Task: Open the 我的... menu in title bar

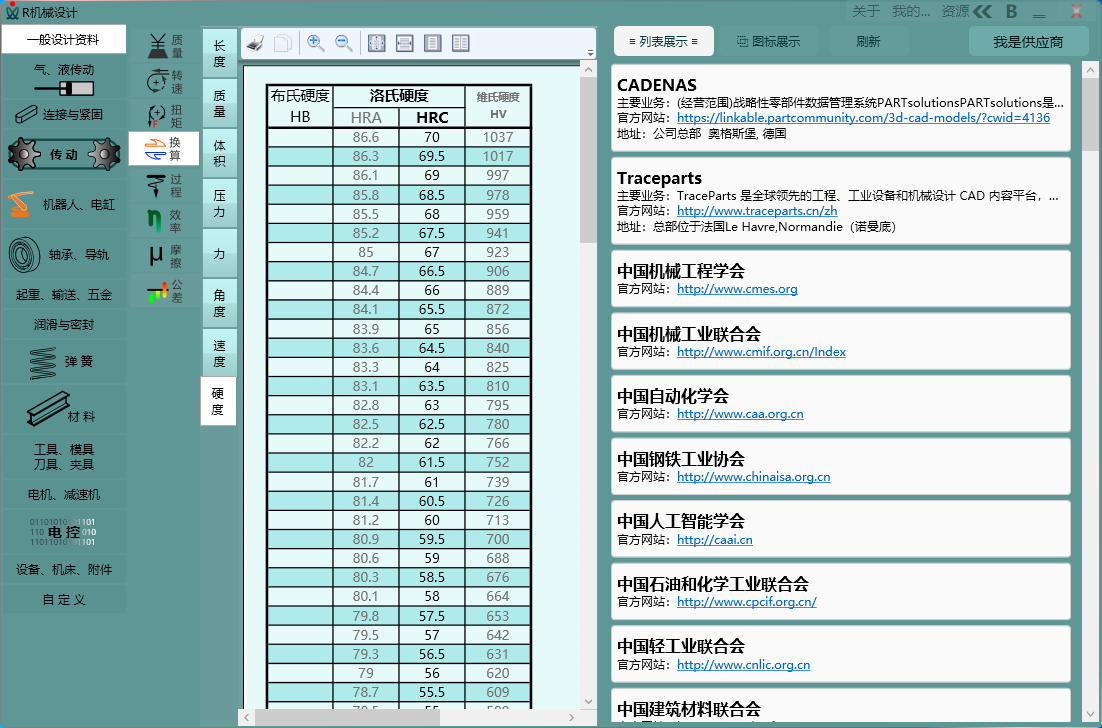Action: (x=911, y=11)
